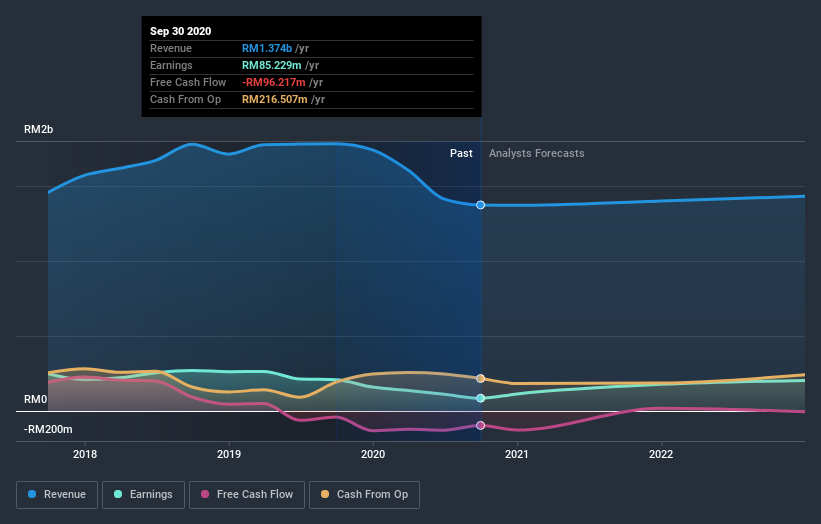Click the RM0 y-axis label
The image size is (821, 524).
(x=35, y=399)
